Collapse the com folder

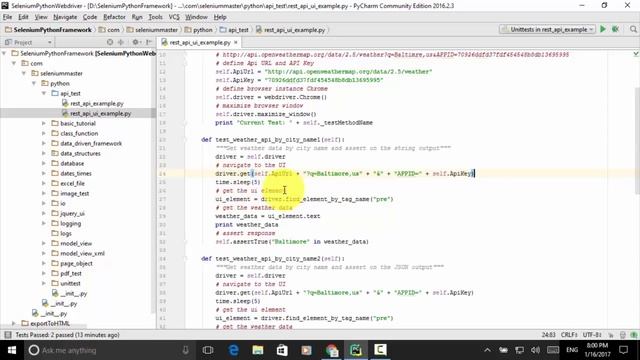pyautogui.click(x=14, y=63)
